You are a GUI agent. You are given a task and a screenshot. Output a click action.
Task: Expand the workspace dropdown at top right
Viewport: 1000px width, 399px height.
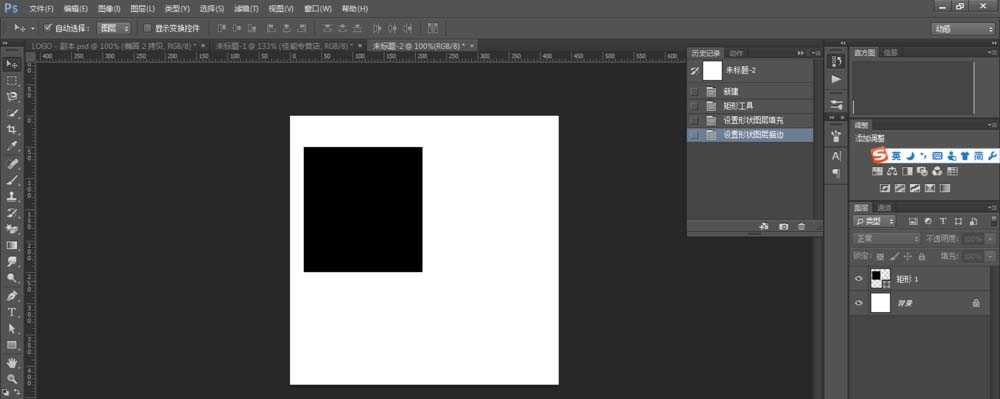point(962,29)
